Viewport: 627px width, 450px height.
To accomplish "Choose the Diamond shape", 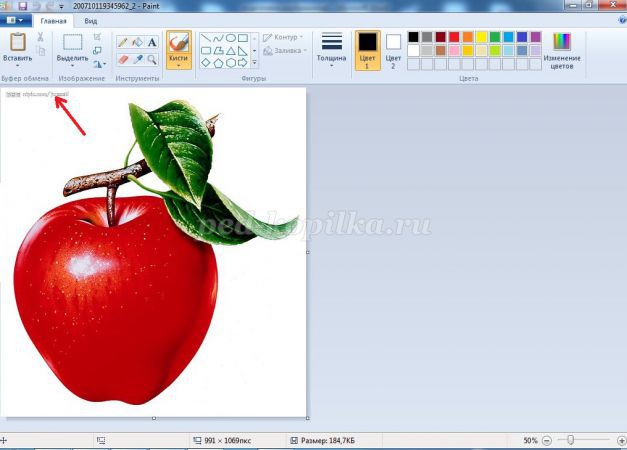I will pos(206,63).
